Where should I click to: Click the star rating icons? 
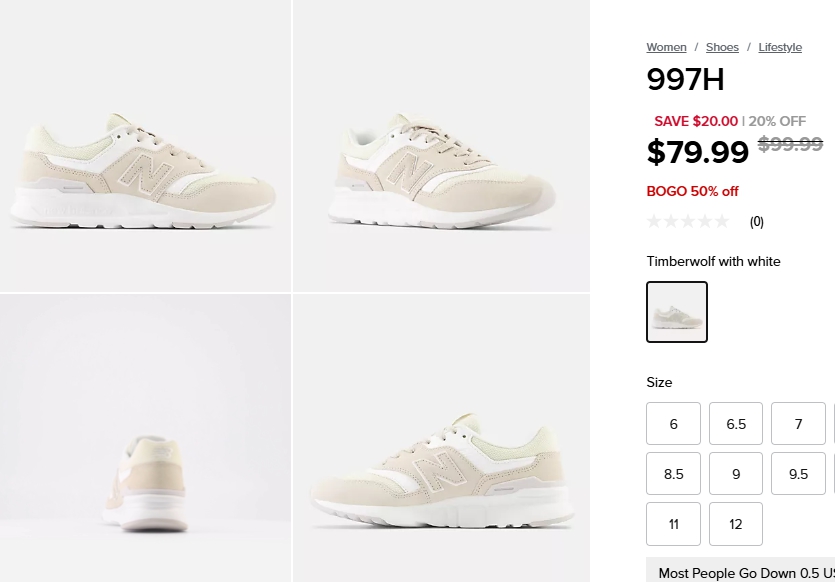coord(688,221)
